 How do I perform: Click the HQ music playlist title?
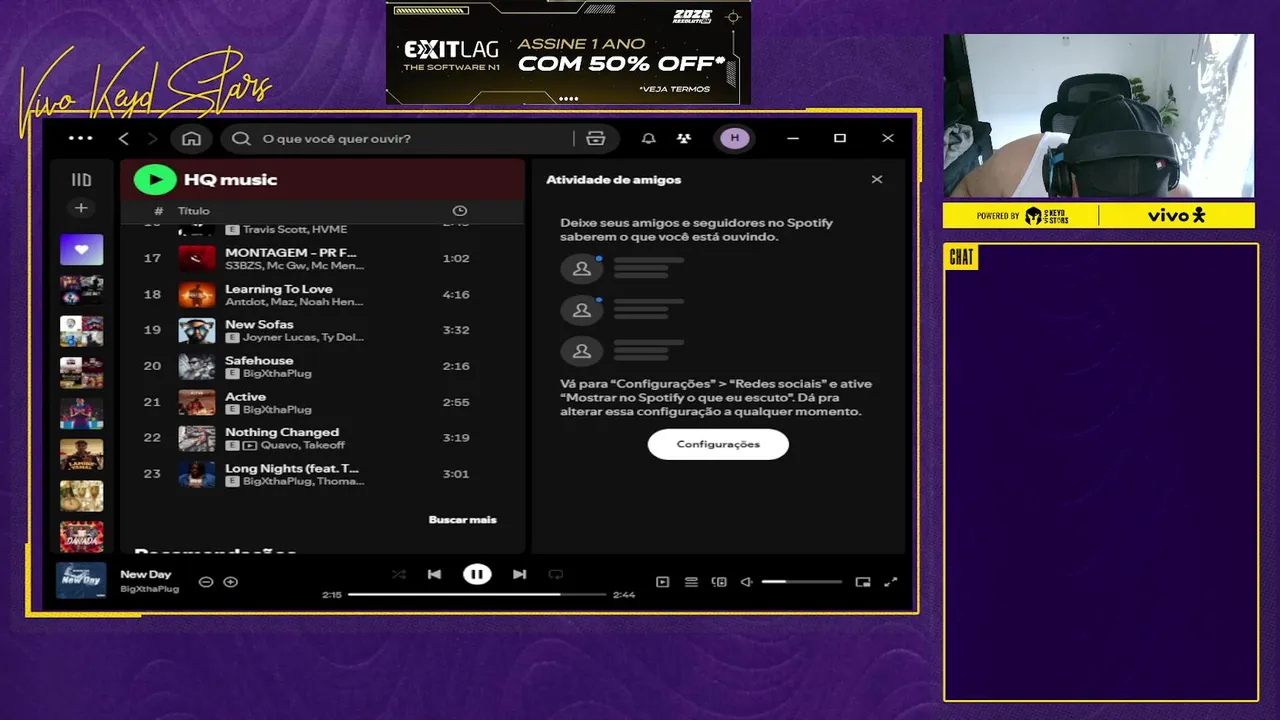click(230, 180)
